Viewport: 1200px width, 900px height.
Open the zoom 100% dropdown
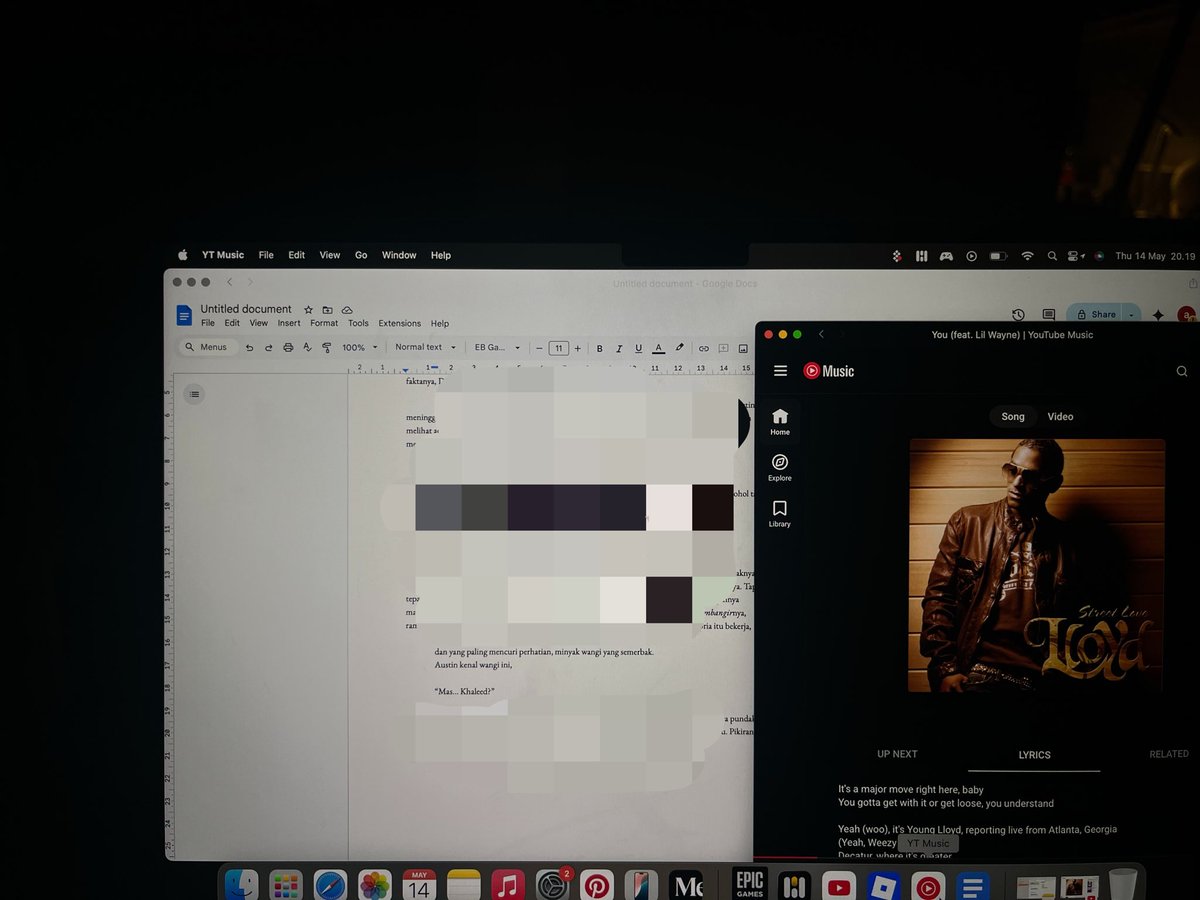click(x=360, y=348)
